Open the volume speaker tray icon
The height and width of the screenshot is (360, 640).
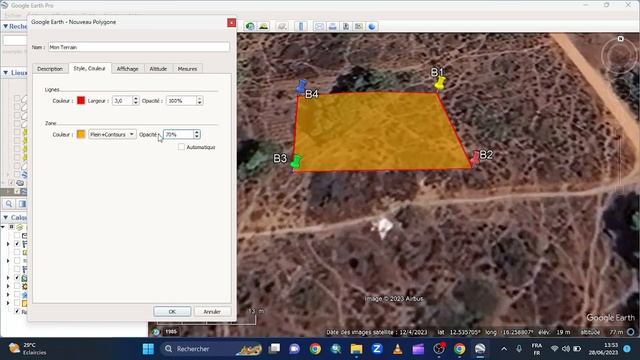coord(566,349)
